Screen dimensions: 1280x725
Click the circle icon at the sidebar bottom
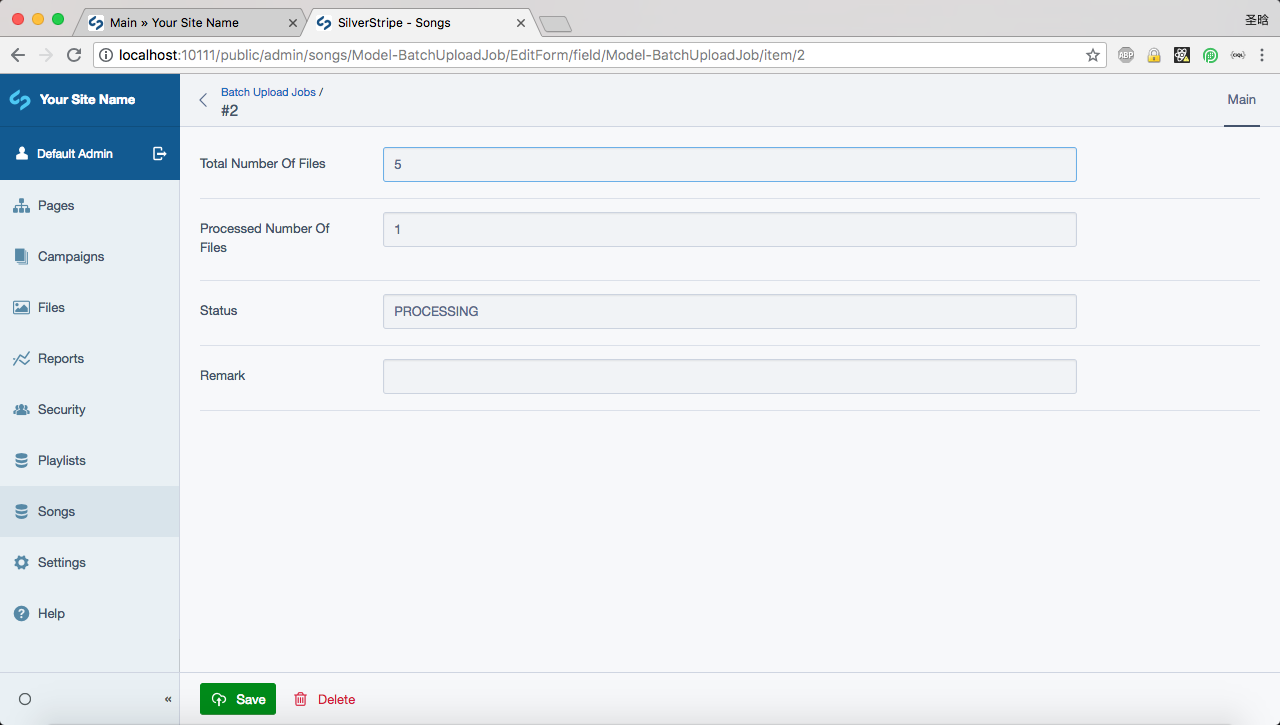[25, 699]
